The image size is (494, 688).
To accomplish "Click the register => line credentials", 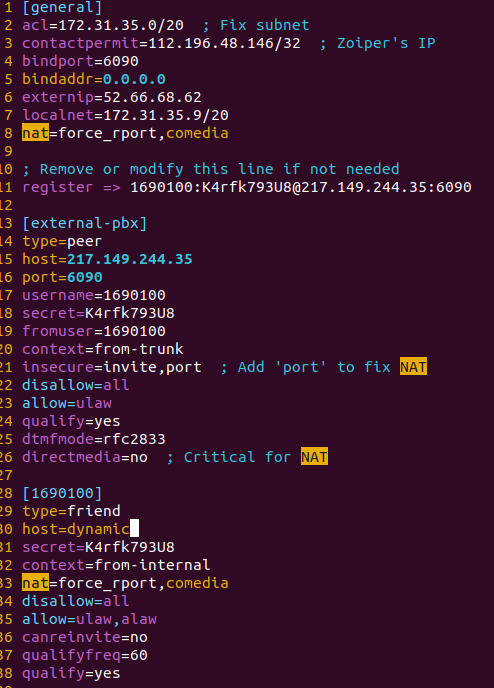I will point(301,187).
